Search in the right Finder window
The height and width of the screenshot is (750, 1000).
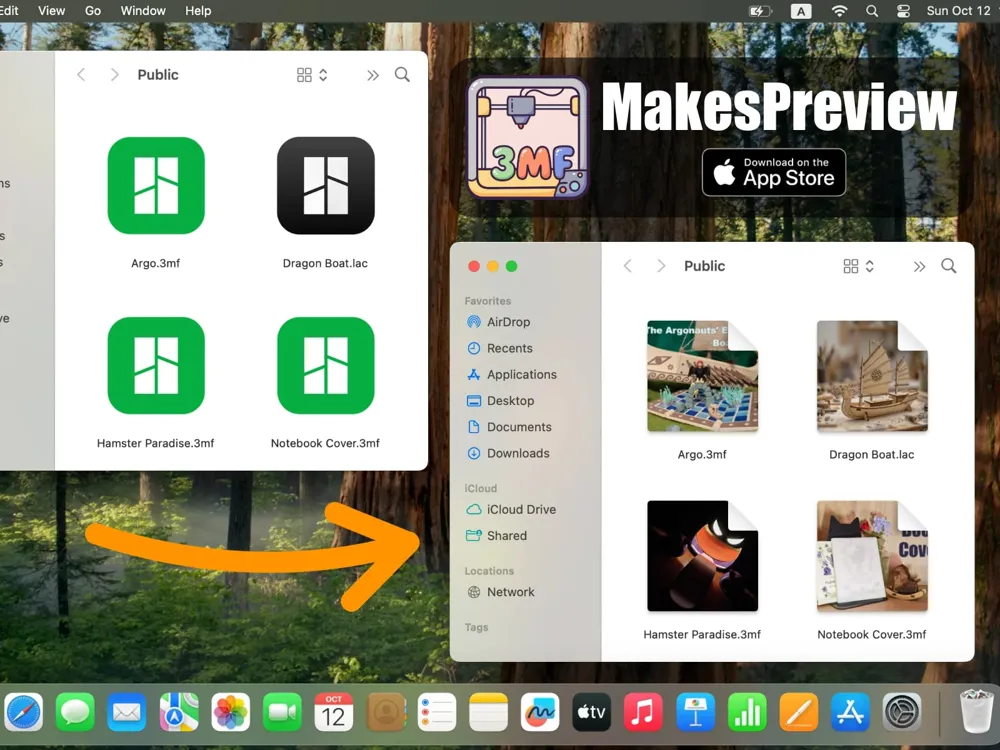click(949, 266)
